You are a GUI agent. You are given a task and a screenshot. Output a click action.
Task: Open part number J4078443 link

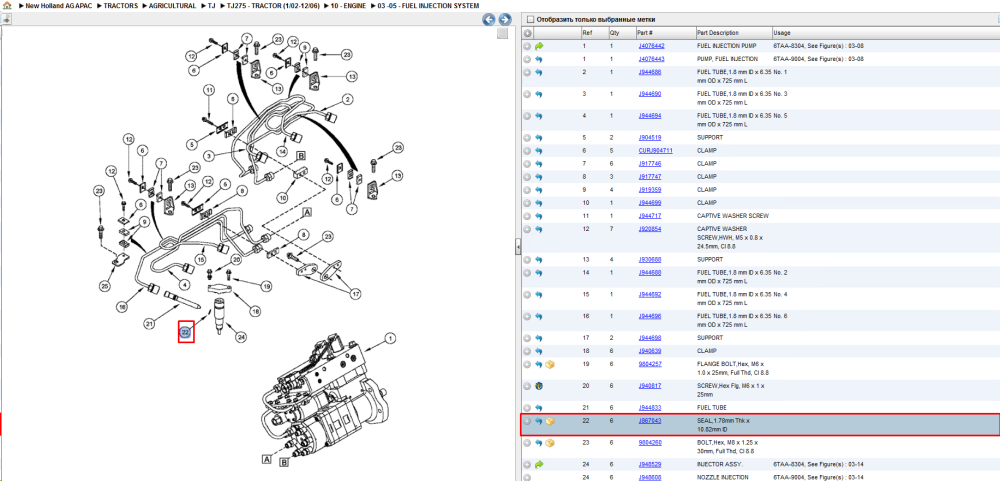click(x=651, y=59)
